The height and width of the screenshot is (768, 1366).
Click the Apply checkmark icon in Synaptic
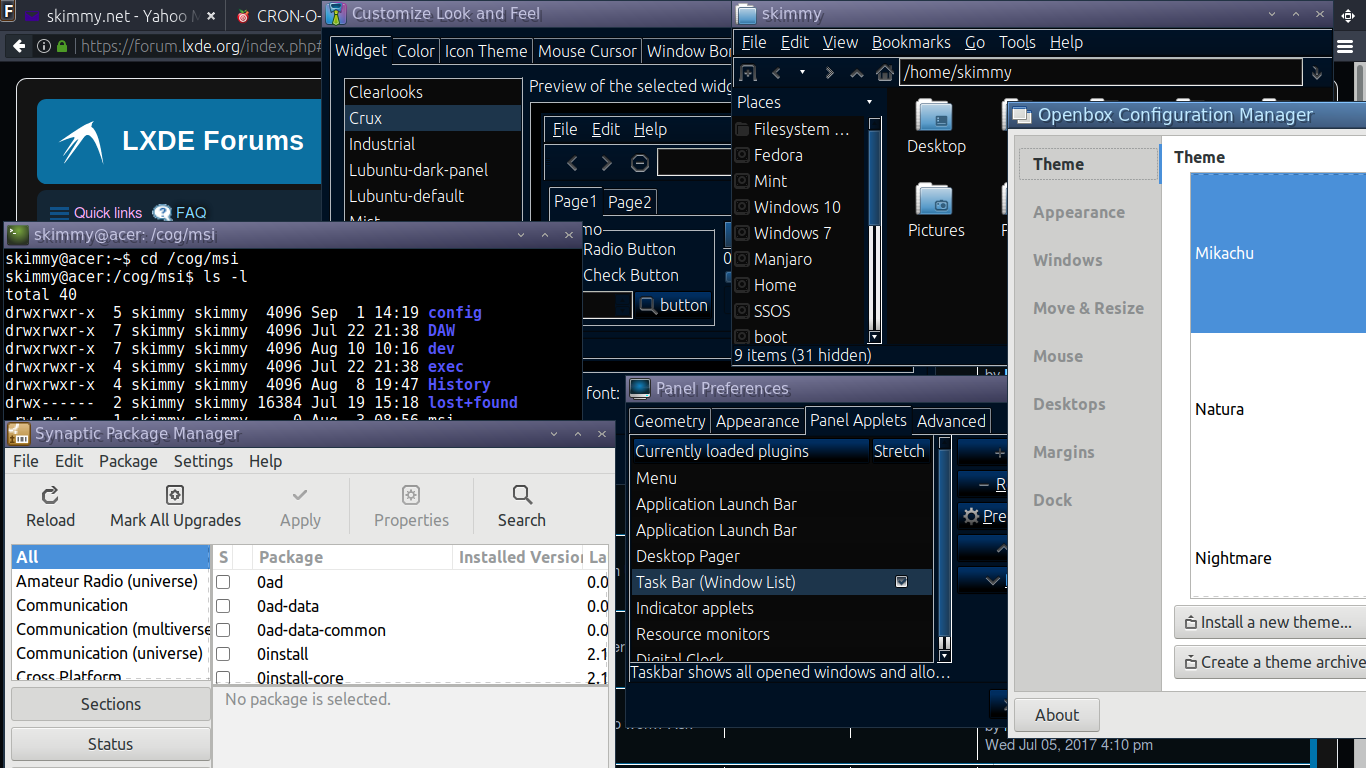(300, 494)
